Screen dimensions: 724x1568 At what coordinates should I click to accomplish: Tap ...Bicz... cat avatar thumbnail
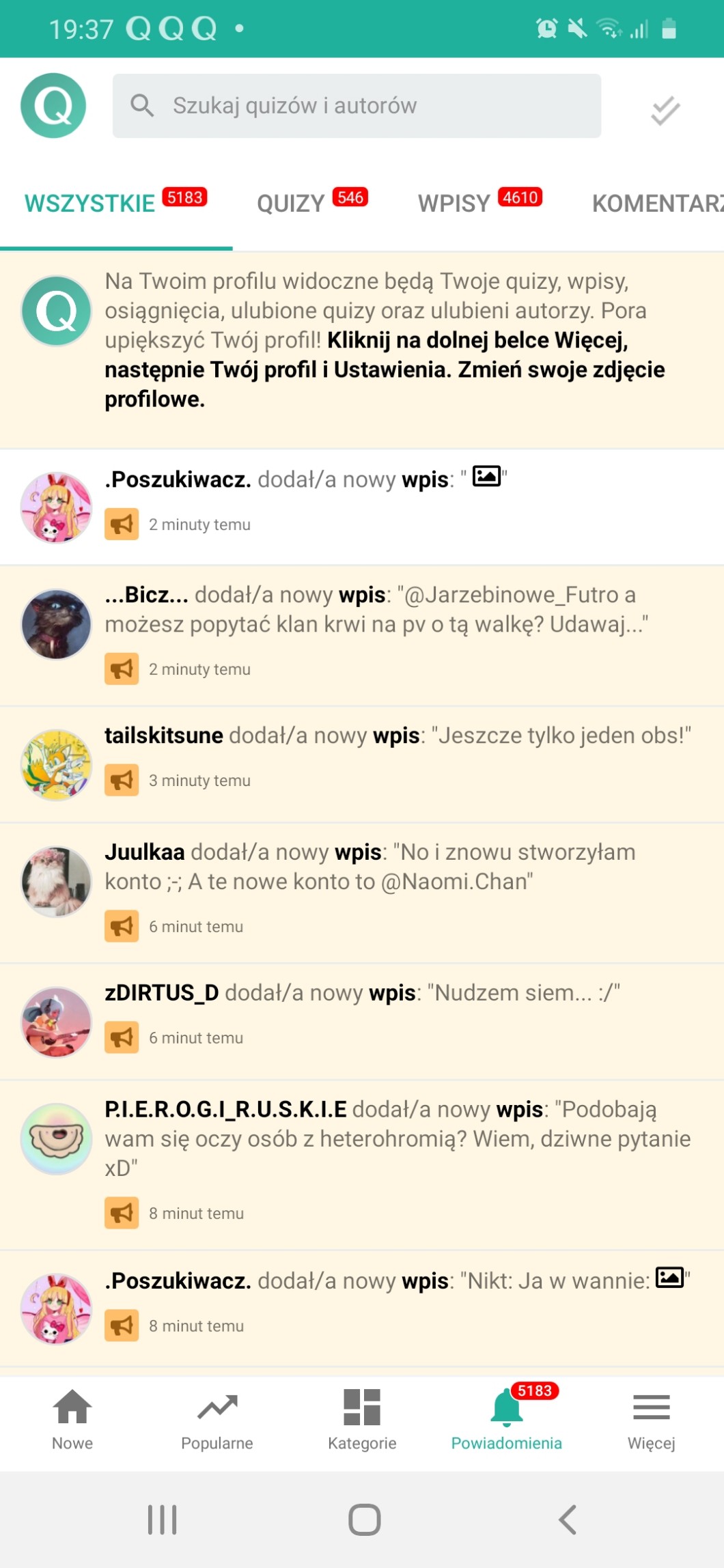[x=56, y=624]
